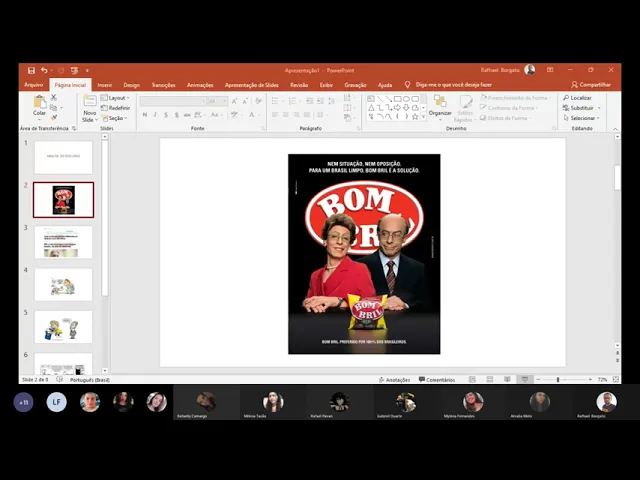
Task: Adjust the zoom slider handle
Action: 558,380
